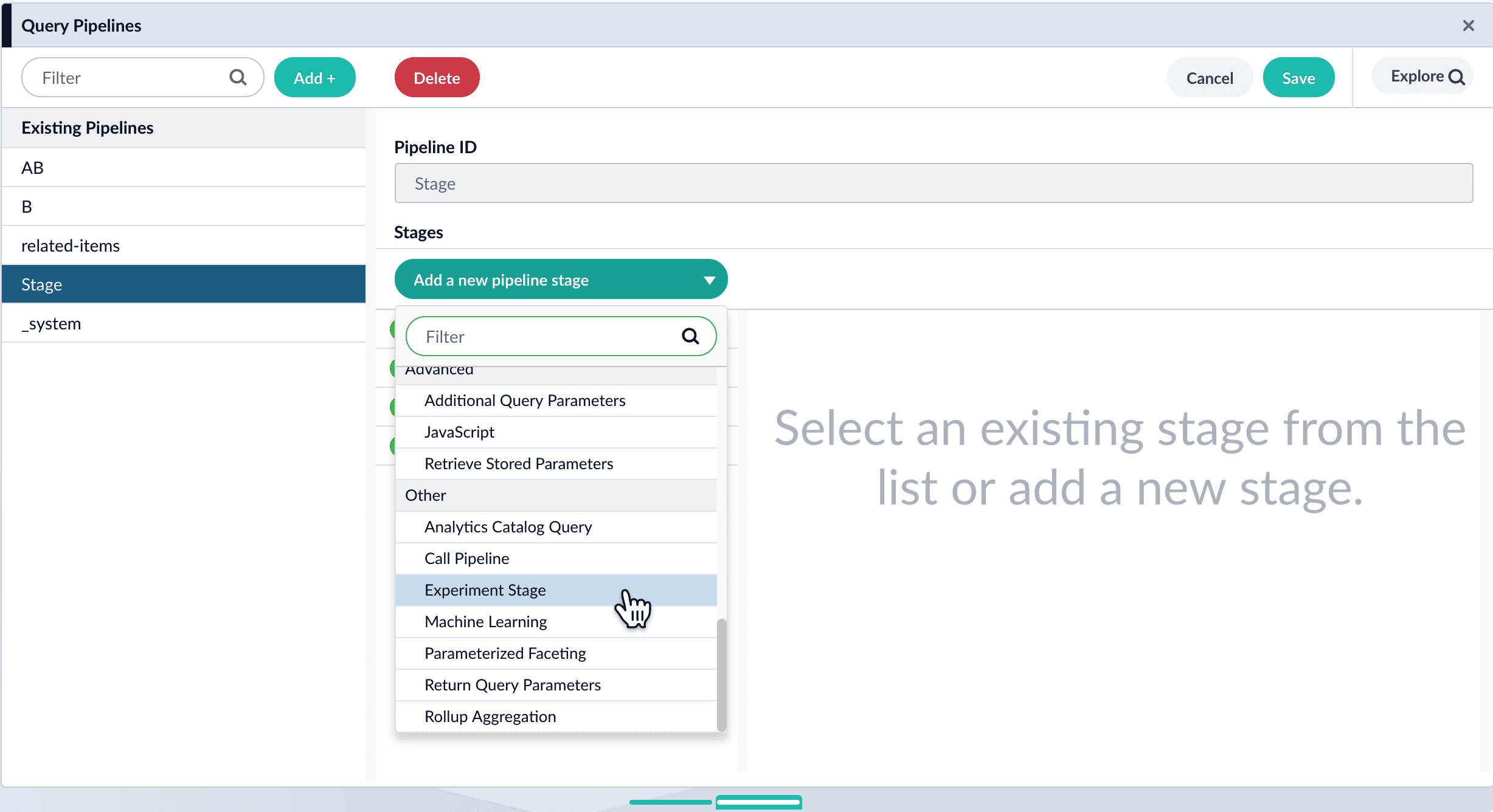Screen dimensions: 1493x812
Task: Collapse the Add a new pipeline stage dropdown
Action: 708,280
